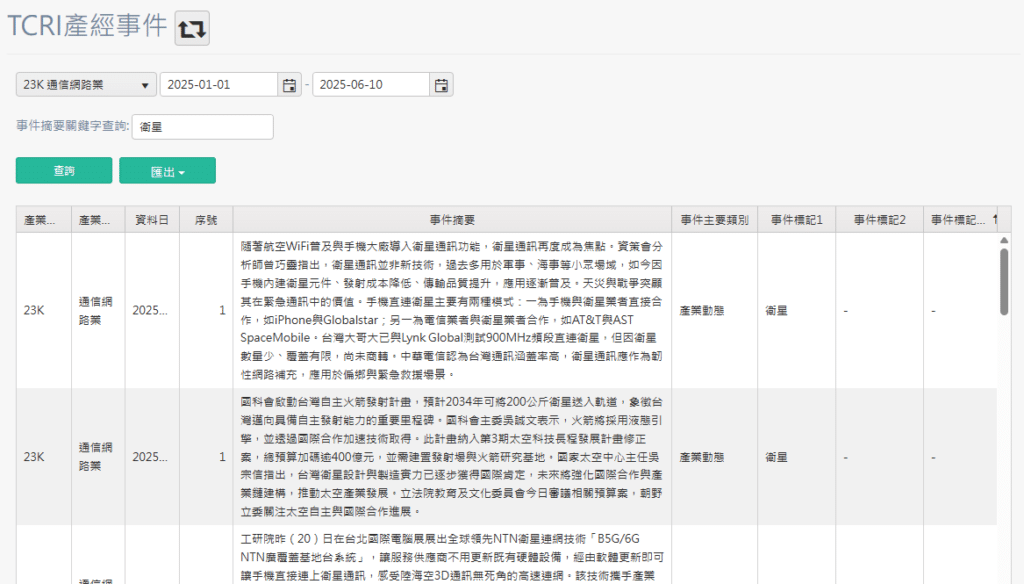Screen dimensions: 1024x584
Task: Open the start date calendar picker icon
Action: [x=290, y=85]
